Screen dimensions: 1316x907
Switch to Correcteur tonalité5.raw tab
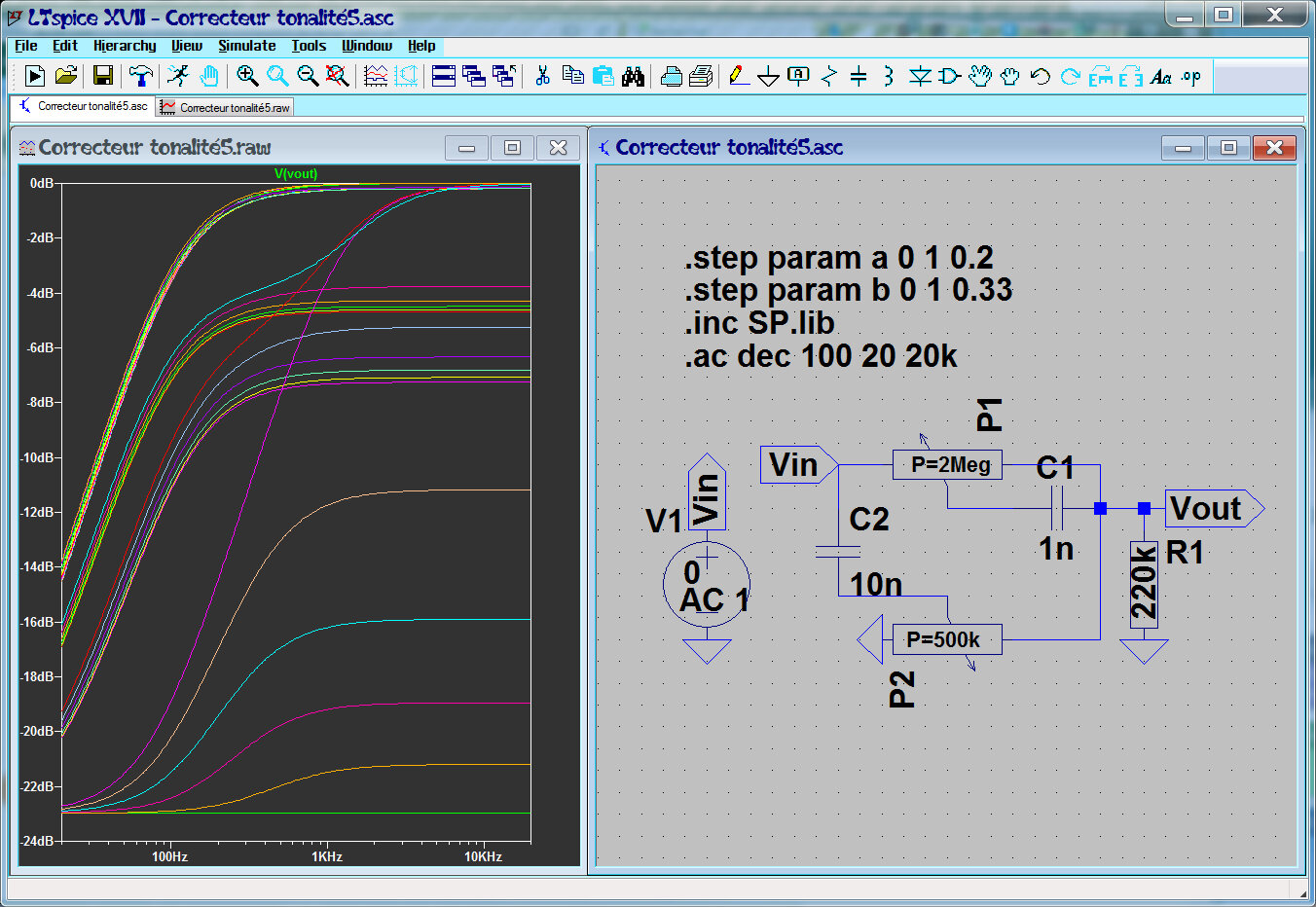pos(225,107)
